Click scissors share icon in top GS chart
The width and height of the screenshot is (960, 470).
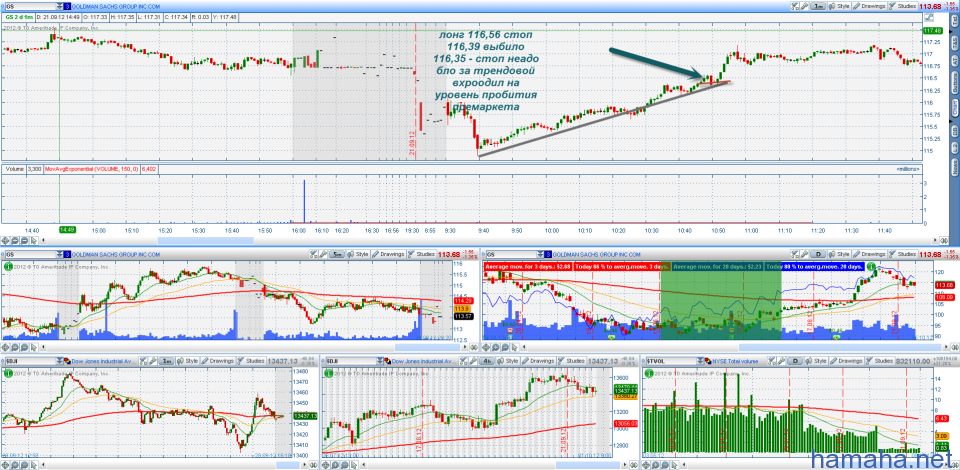795,6
